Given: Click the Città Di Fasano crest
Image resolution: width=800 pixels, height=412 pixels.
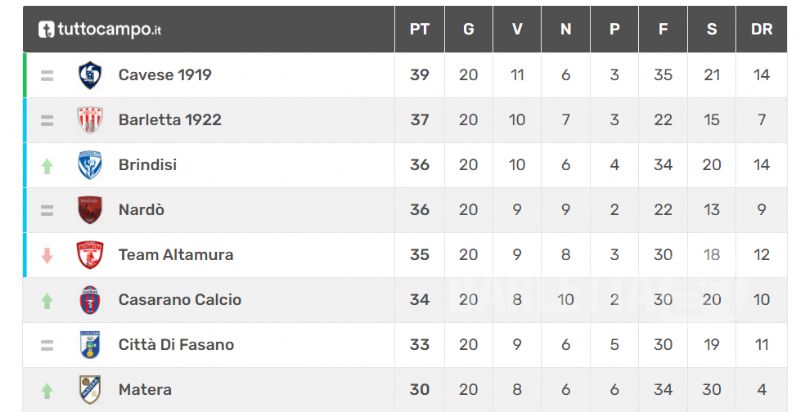Looking at the screenshot, I should pos(90,345).
